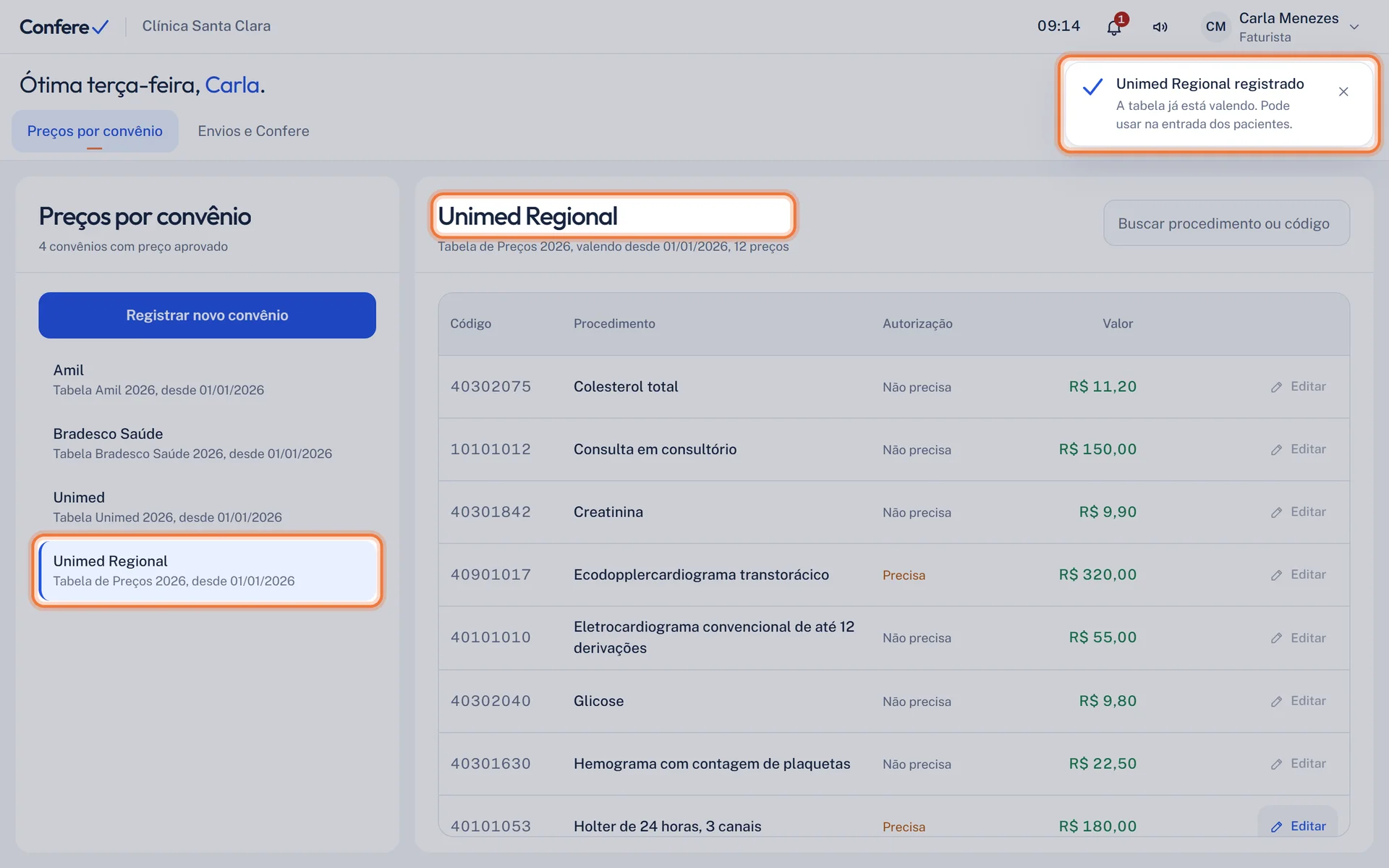
Task: Edit the Glicose price
Action: 1299,701
